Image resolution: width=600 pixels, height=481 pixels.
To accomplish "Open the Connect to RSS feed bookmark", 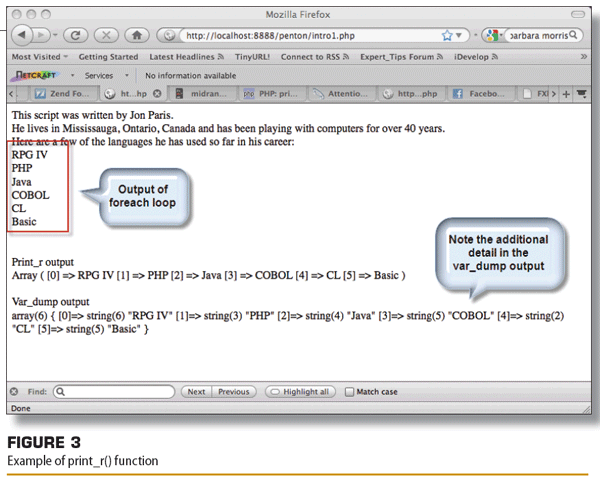I will (x=315, y=57).
